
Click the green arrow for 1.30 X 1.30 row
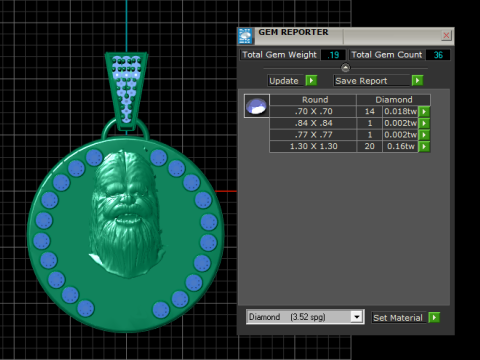pyautogui.click(x=424, y=146)
